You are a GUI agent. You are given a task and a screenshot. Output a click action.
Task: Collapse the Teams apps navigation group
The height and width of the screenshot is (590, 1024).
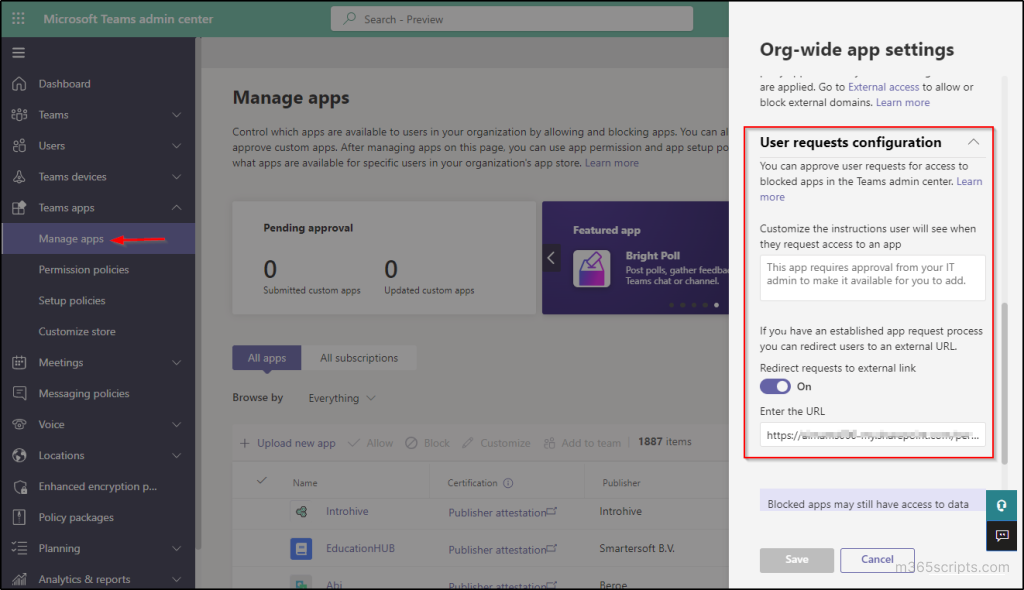click(177, 207)
